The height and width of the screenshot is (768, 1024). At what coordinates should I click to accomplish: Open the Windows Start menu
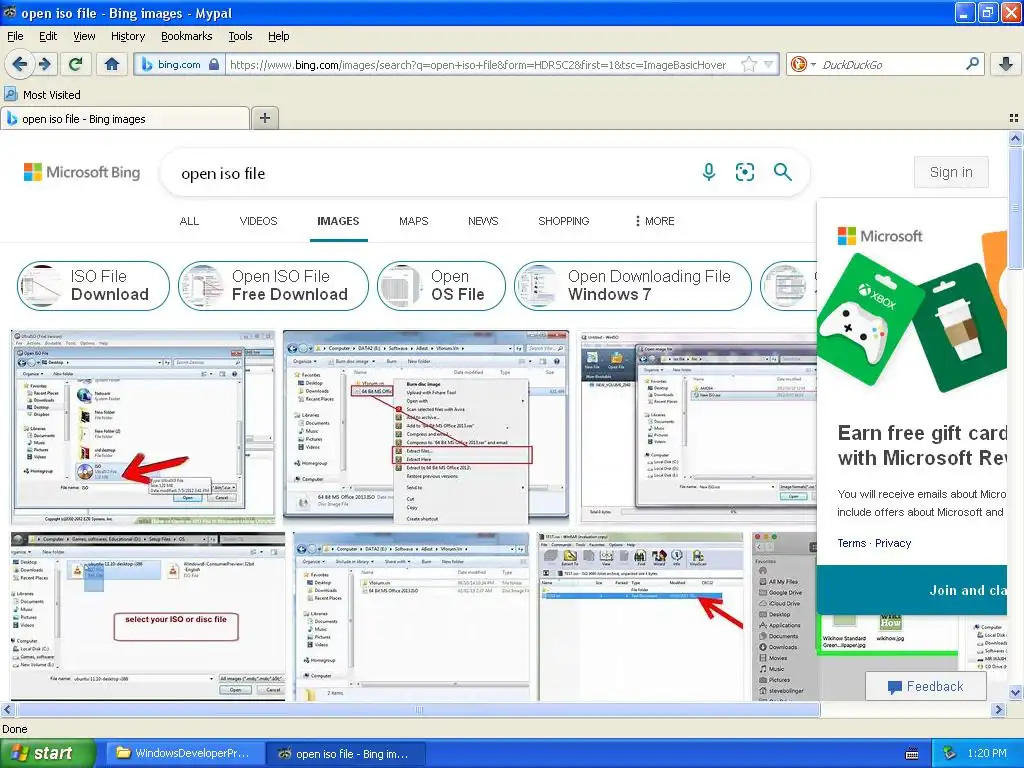[47, 753]
